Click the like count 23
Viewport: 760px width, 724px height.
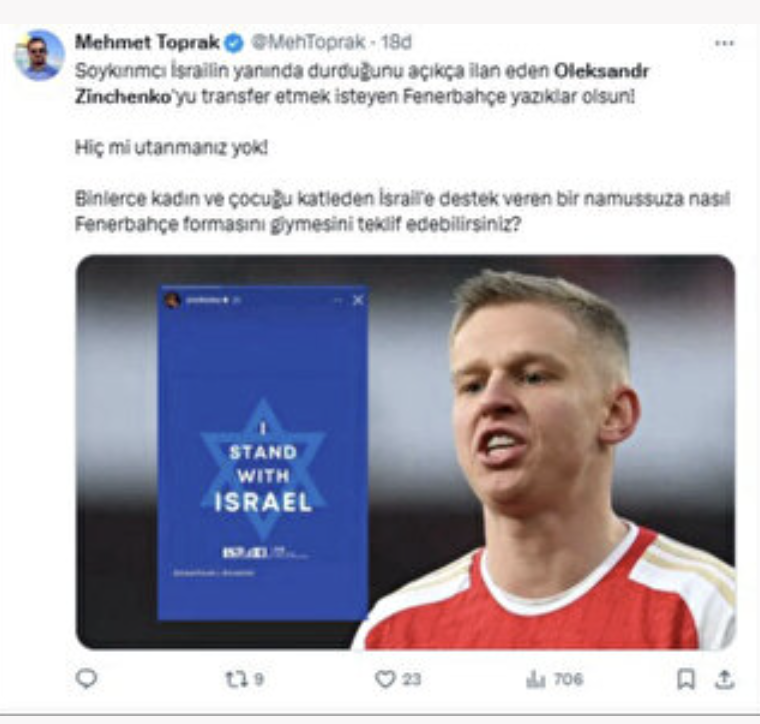[411, 679]
